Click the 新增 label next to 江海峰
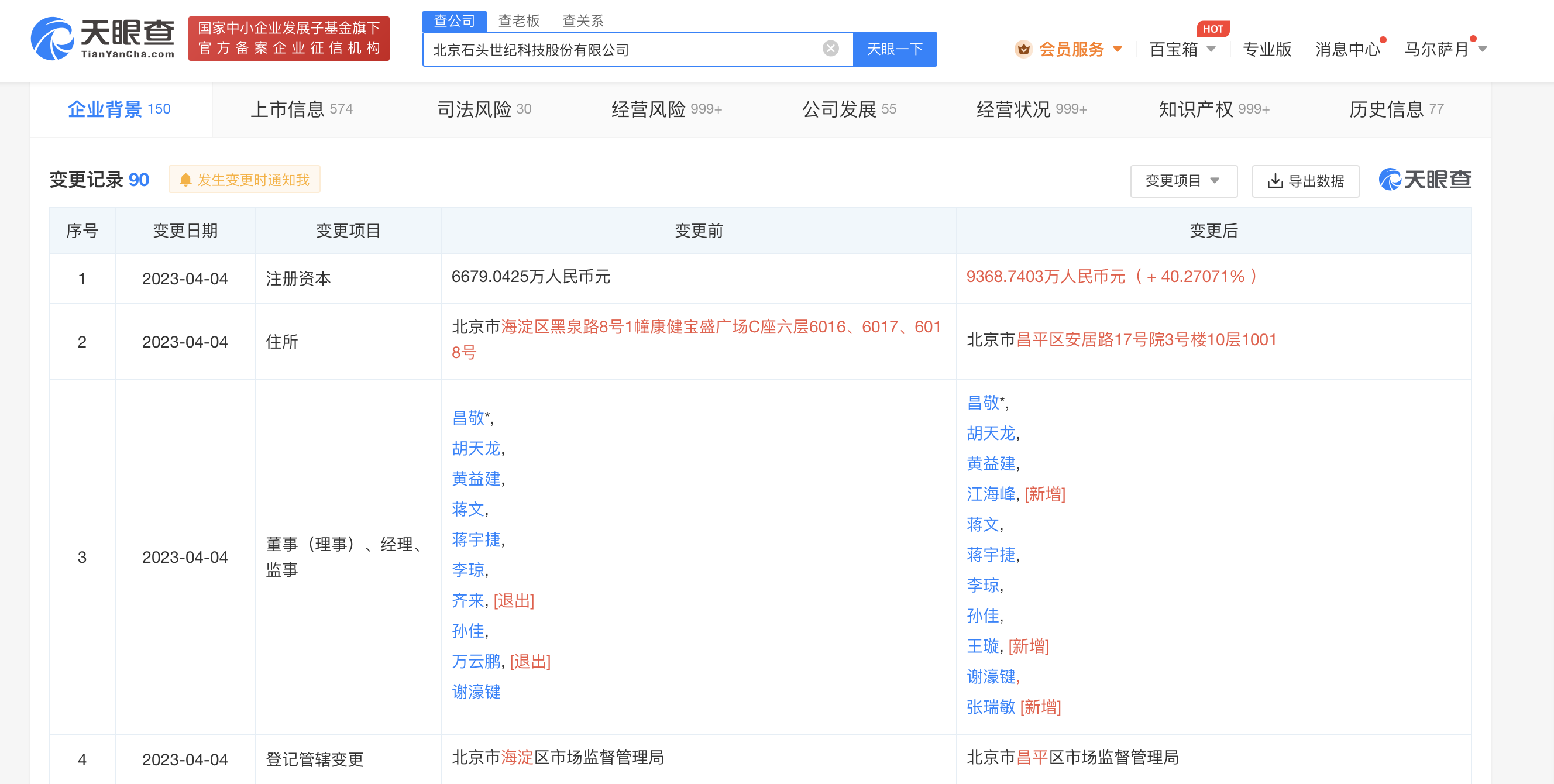Image resolution: width=1554 pixels, height=784 pixels. [x=1046, y=494]
